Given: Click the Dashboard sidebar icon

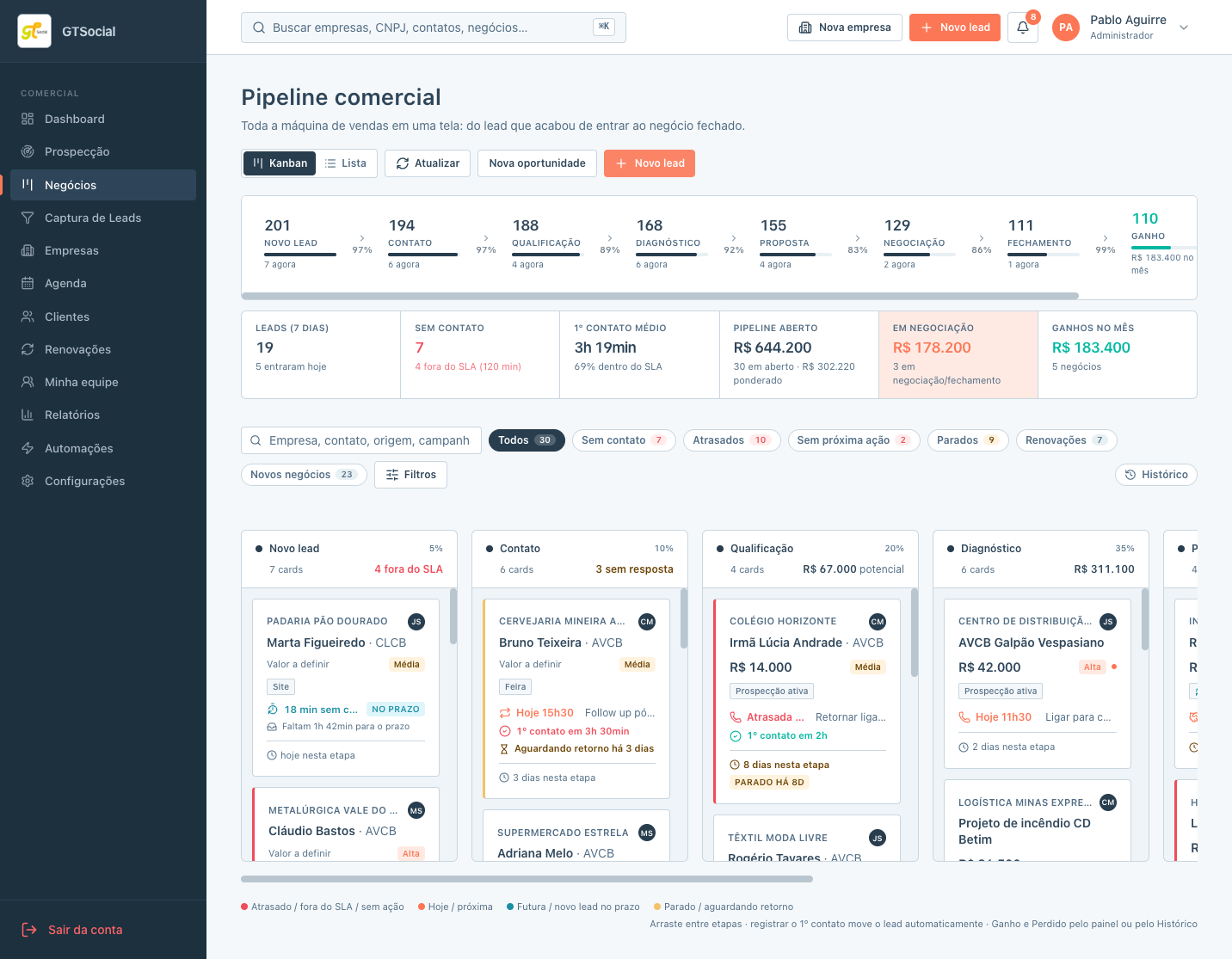Looking at the screenshot, I should (x=28, y=119).
